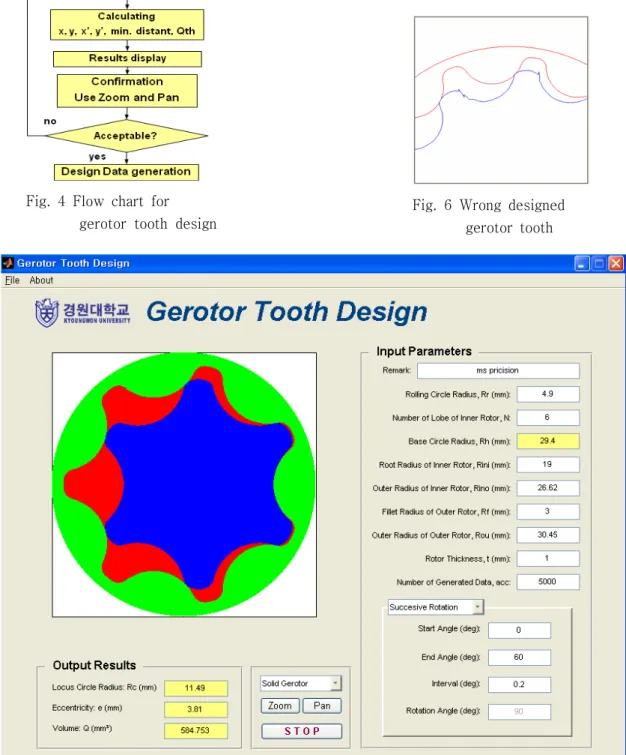Edit the Root Radius of Inner Rotor field
Viewport: 626px width, 755px height.
point(548,465)
